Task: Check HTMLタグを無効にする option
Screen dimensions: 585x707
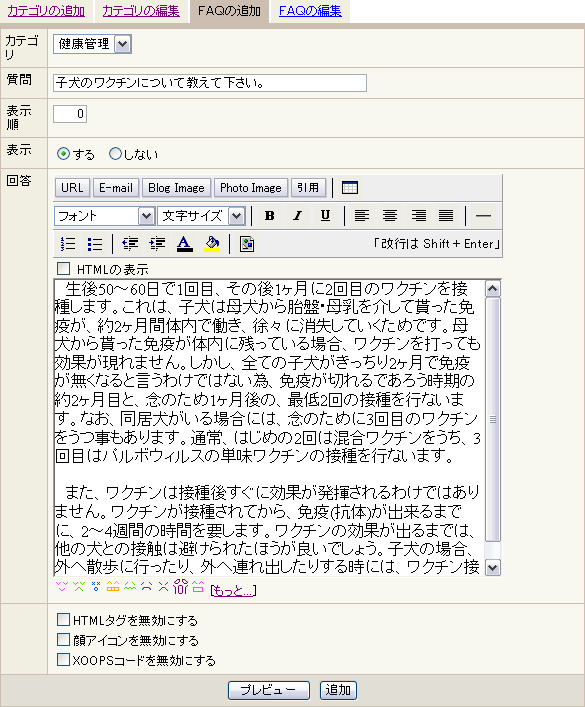Action: coord(64,620)
